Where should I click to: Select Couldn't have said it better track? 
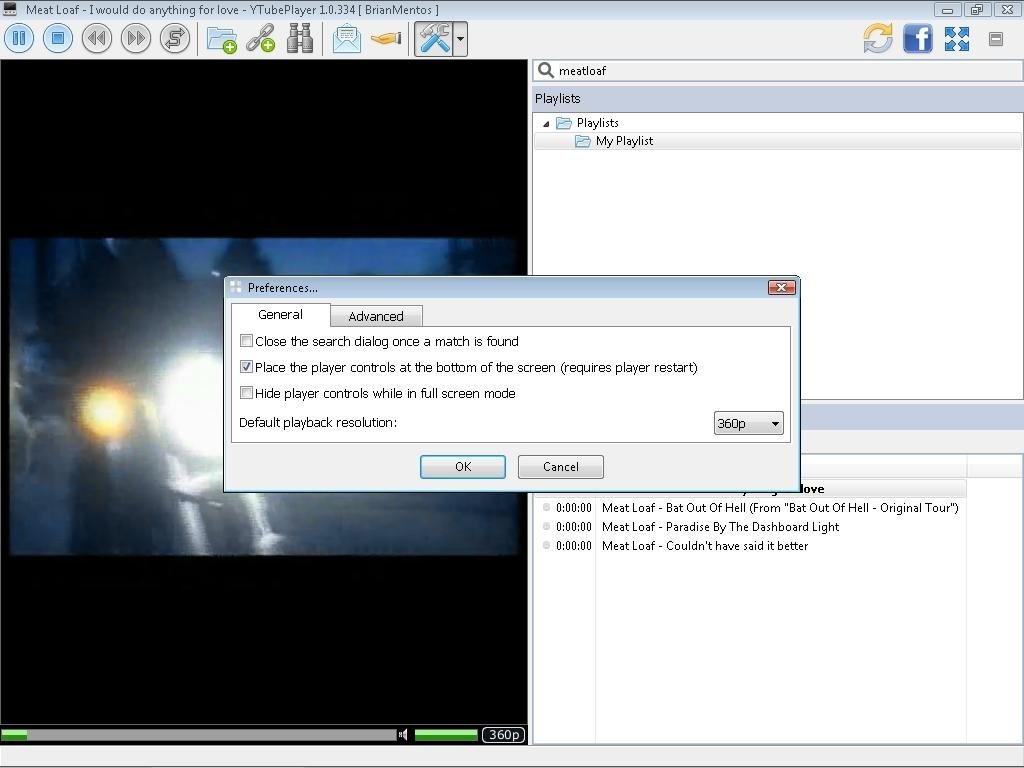coord(705,546)
